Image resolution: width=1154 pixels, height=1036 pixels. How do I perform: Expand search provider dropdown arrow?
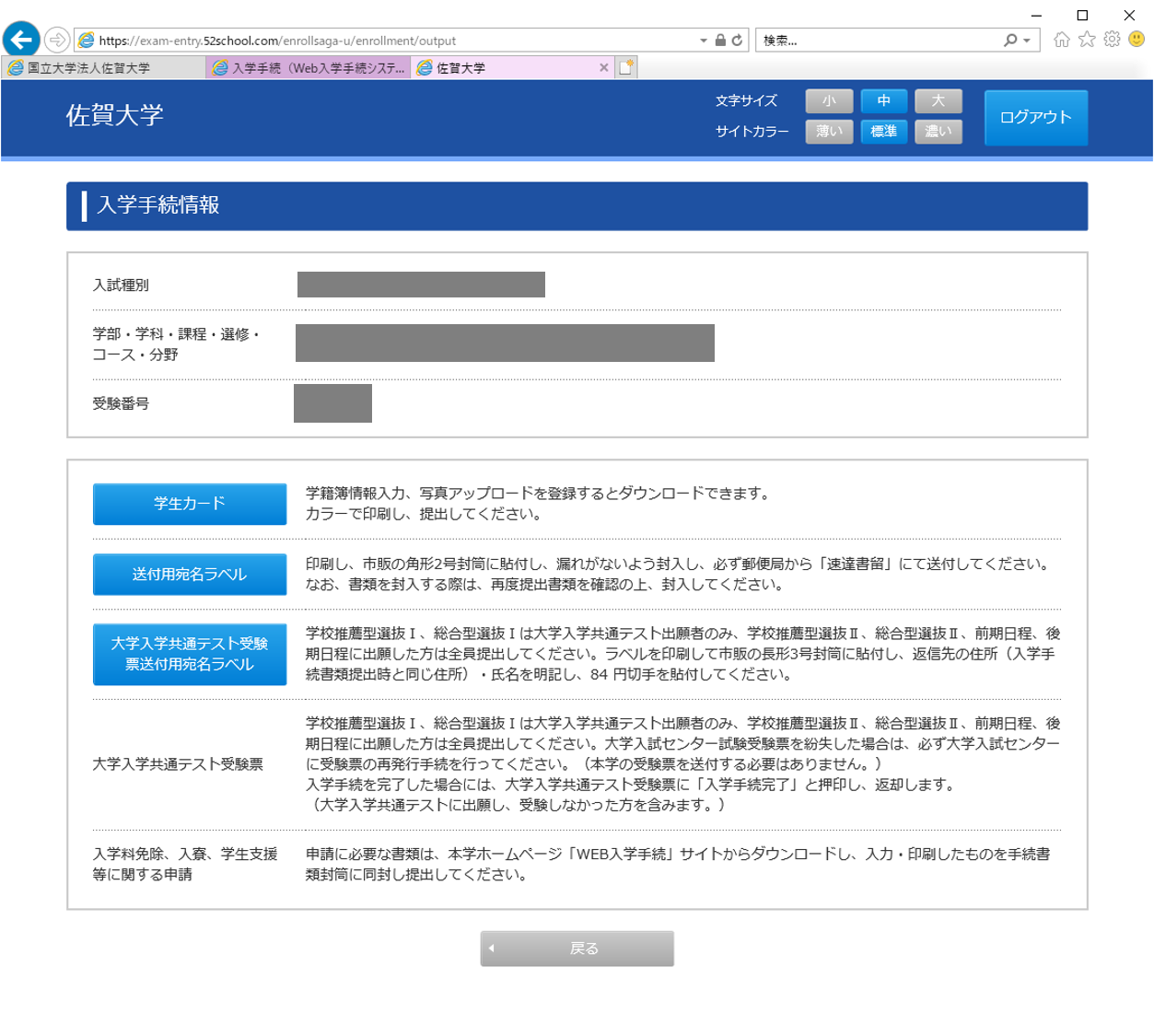[x=1027, y=41]
